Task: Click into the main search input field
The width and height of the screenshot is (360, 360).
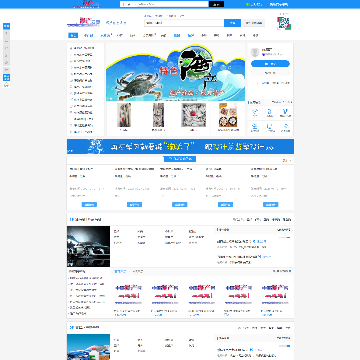Action: pyautogui.click(x=184, y=23)
